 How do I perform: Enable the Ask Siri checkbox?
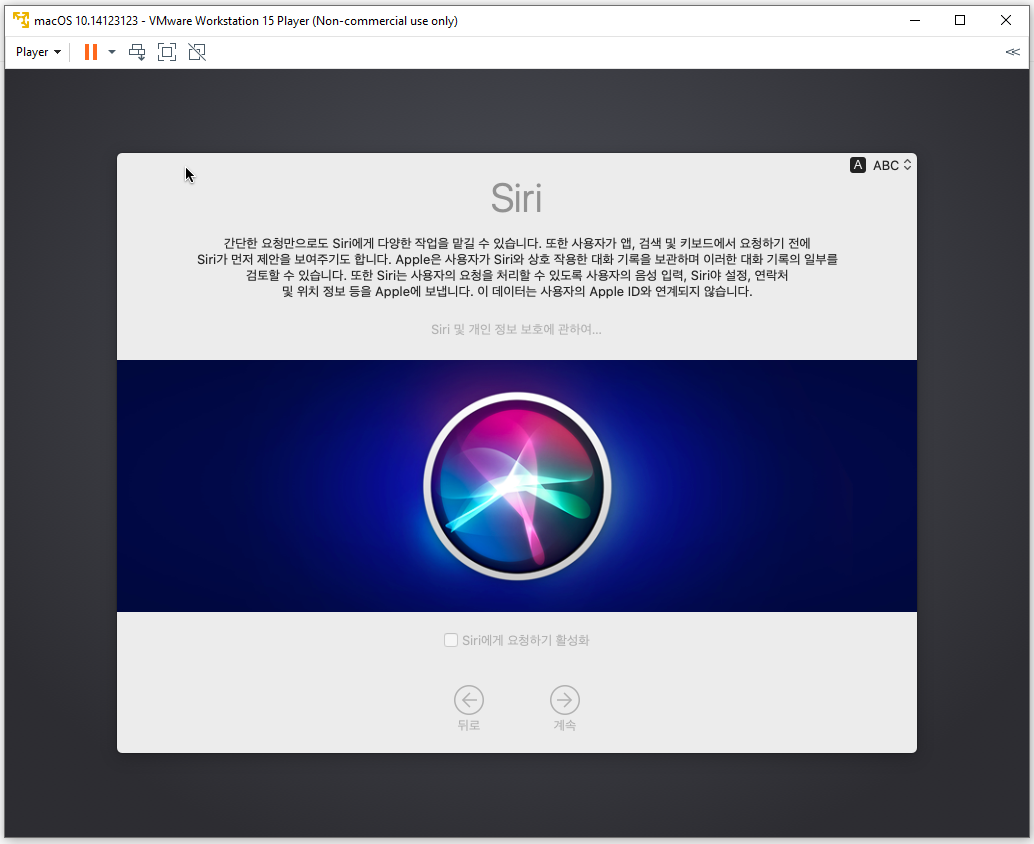(451, 640)
